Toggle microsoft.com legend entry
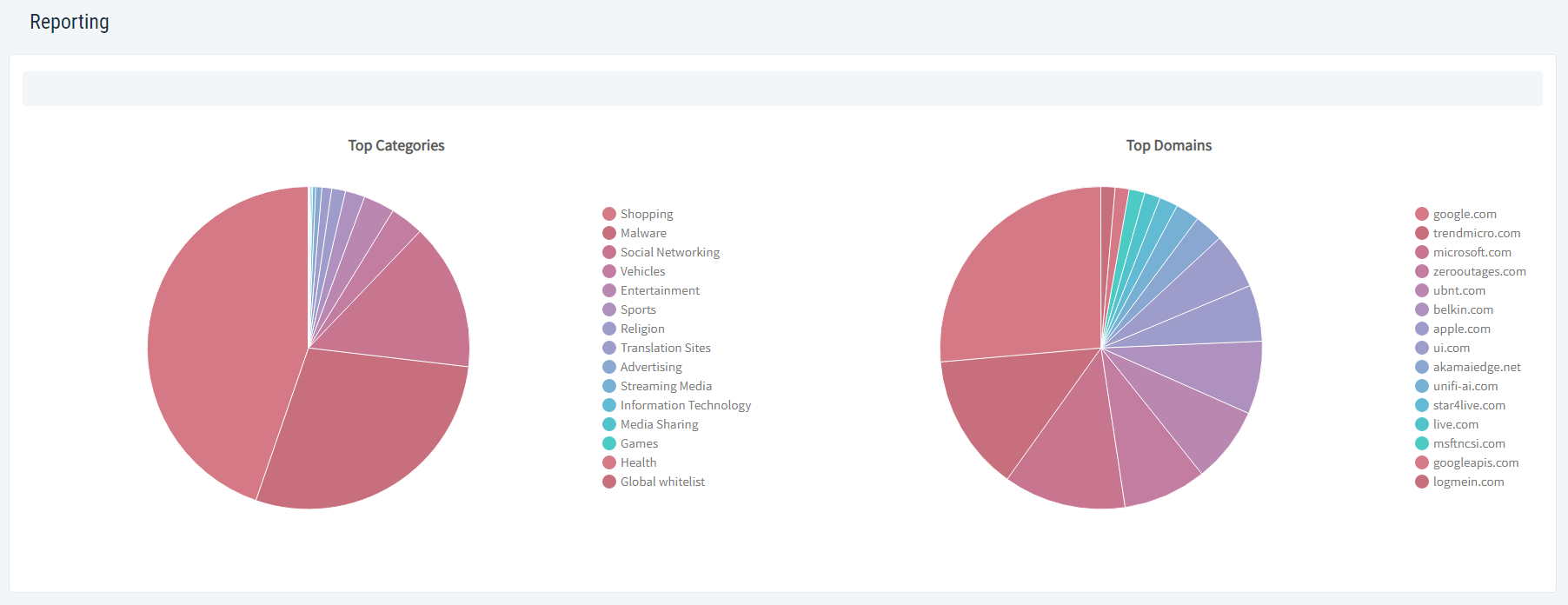The height and width of the screenshot is (605, 1568). point(1464,252)
